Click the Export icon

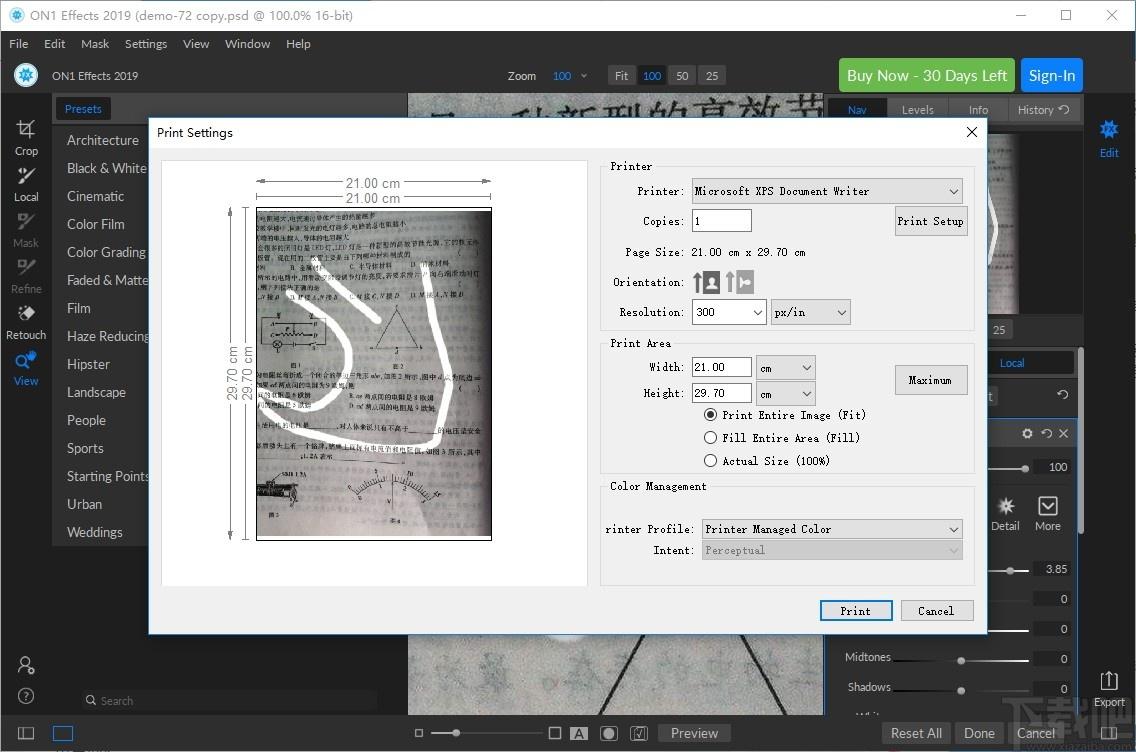click(x=1108, y=689)
